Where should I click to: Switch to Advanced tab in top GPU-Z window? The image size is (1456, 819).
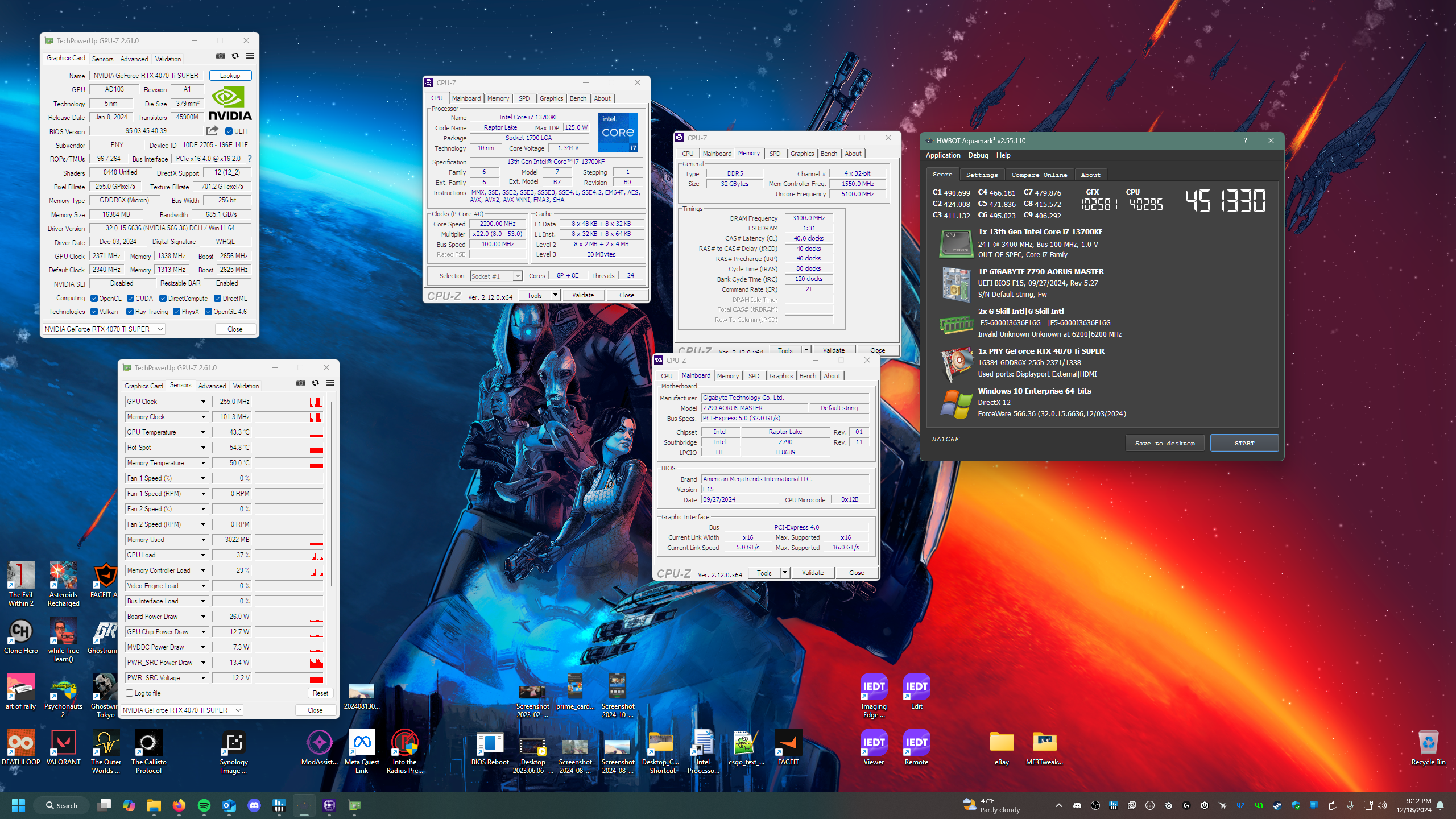click(134, 59)
